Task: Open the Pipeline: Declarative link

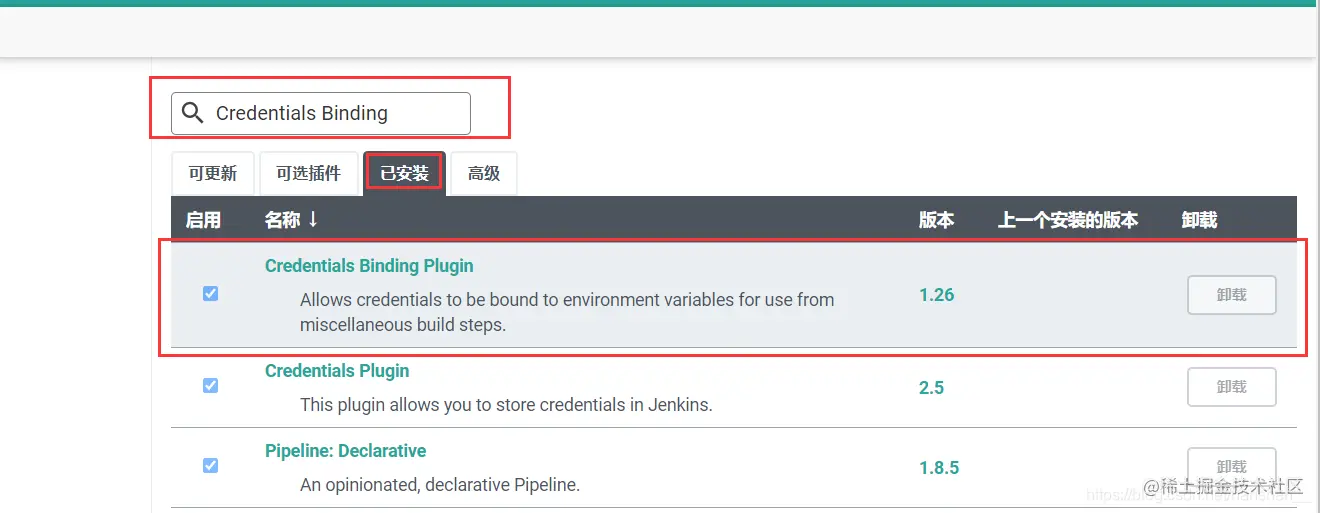Action: tap(345, 451)
